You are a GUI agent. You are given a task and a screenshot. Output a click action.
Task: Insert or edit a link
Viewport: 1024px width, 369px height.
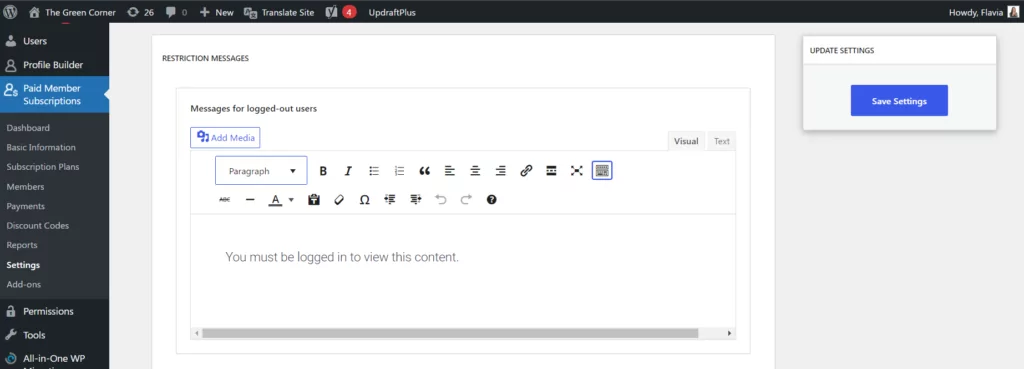(526, 170)
